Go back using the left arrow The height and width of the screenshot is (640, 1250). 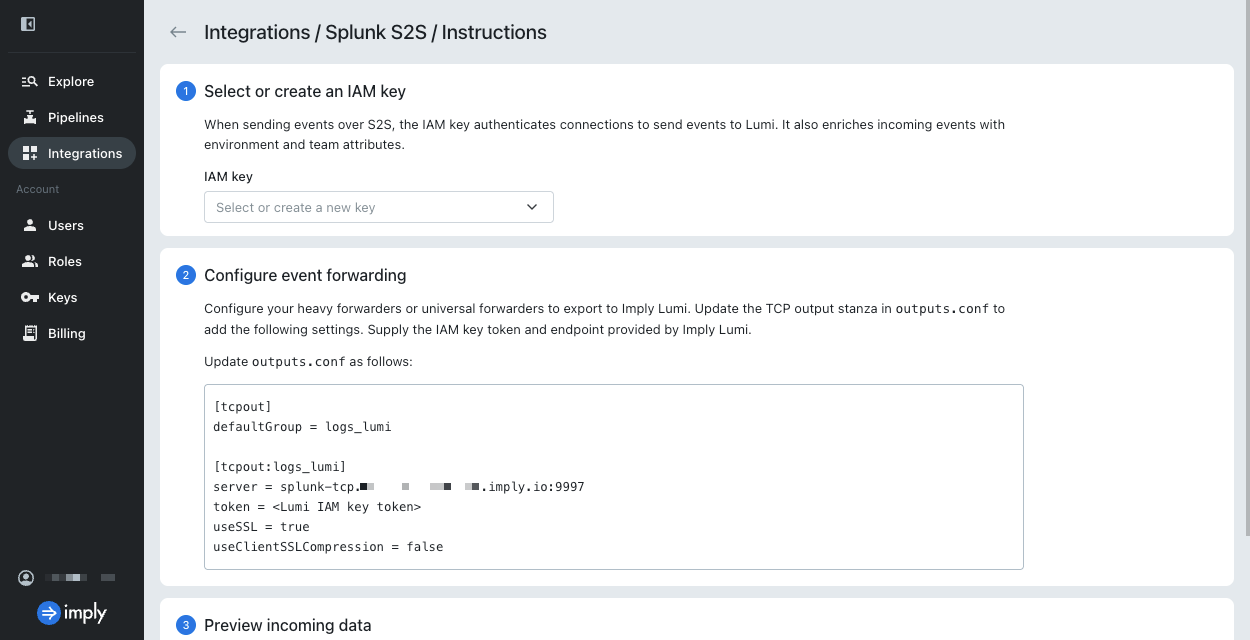coord(178,32)
